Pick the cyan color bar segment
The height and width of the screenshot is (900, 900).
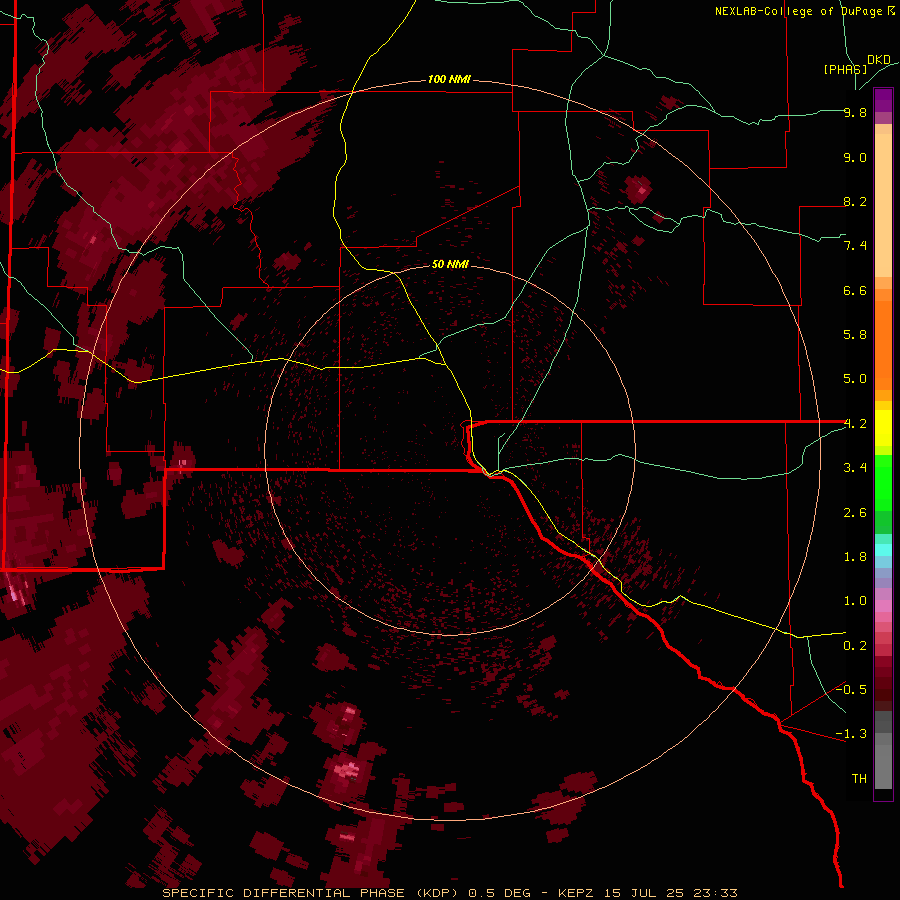click(883, 550)
